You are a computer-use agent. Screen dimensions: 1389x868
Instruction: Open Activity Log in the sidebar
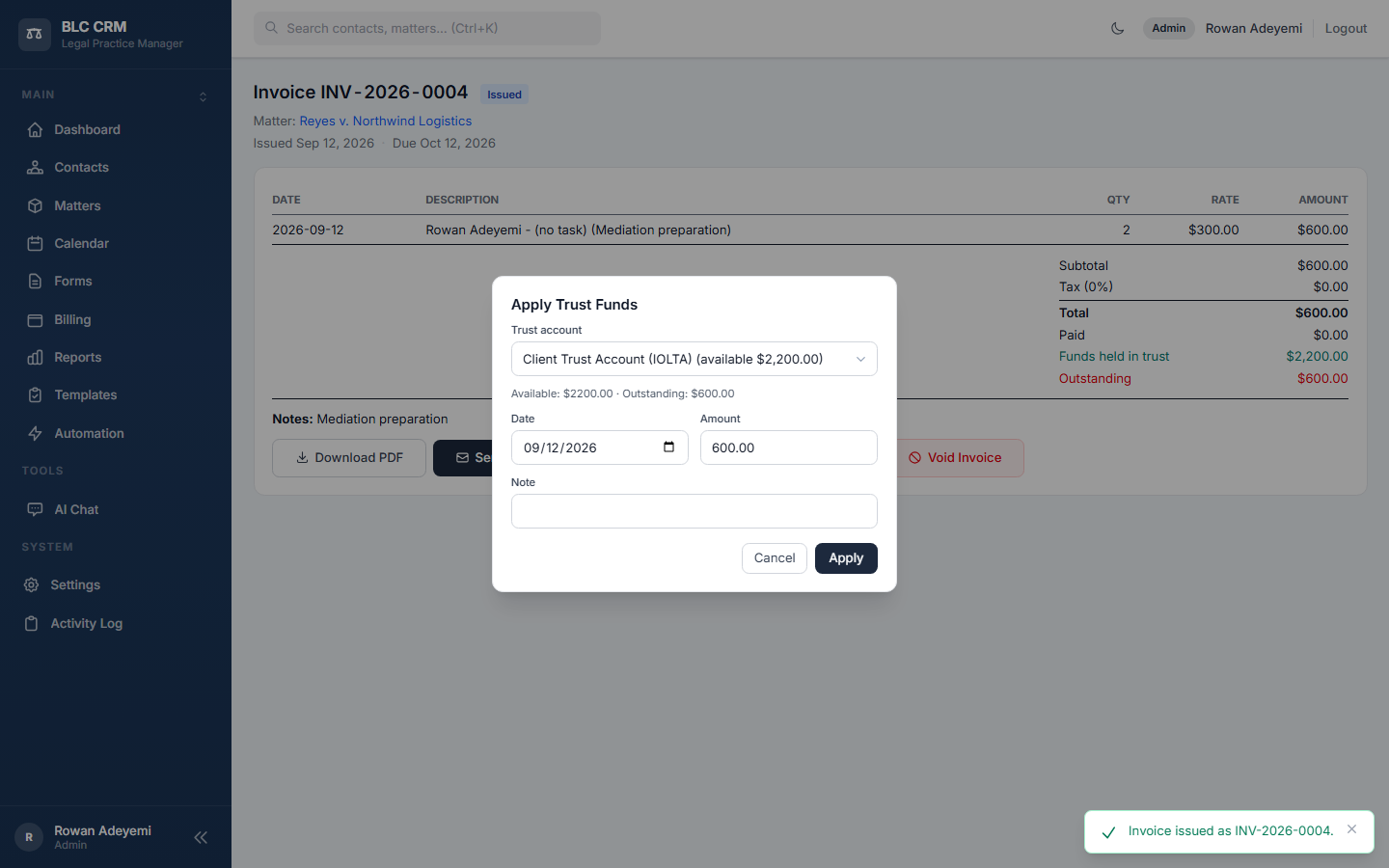click(x=116, y=624)
